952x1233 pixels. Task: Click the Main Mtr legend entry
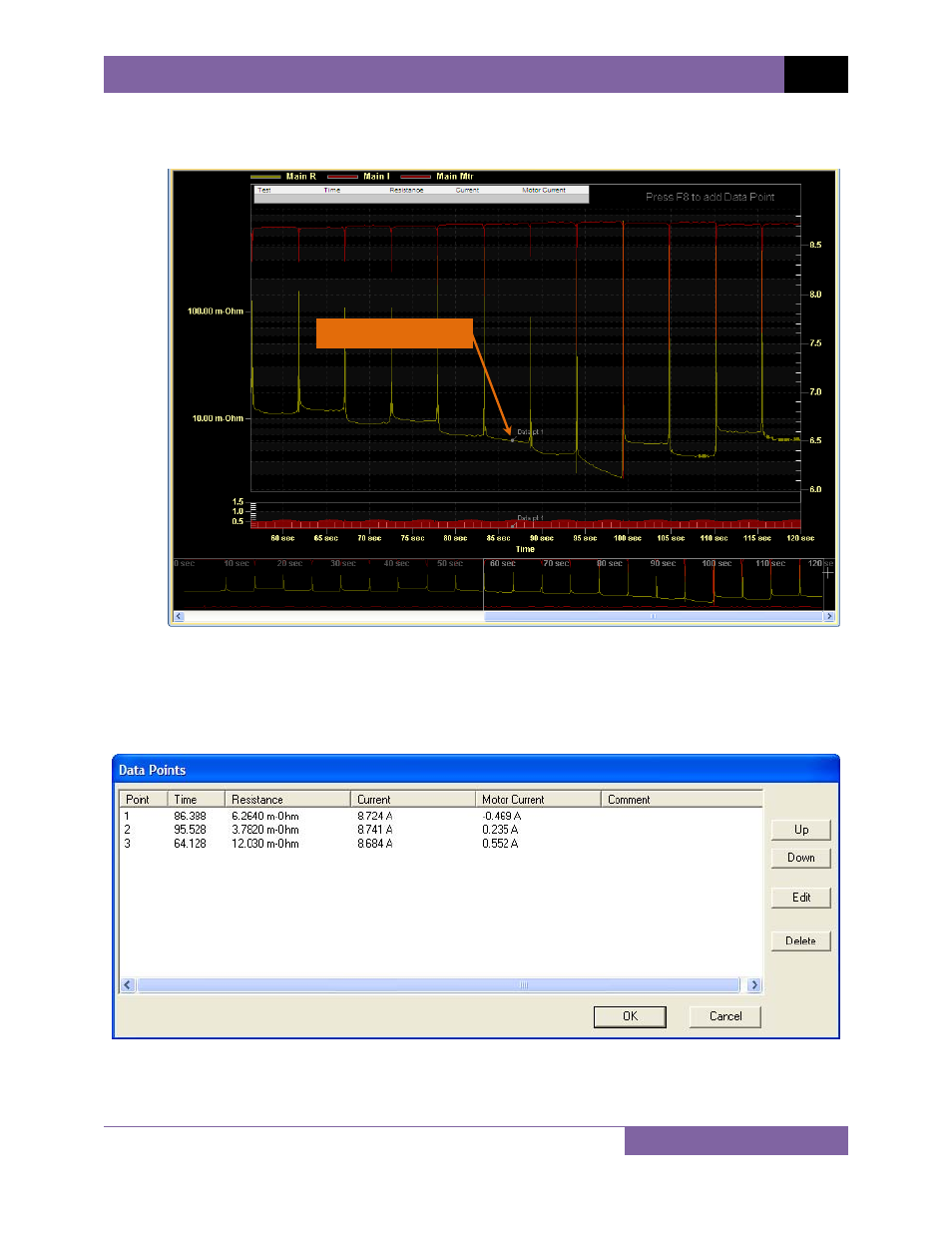[x=437, y=177]
